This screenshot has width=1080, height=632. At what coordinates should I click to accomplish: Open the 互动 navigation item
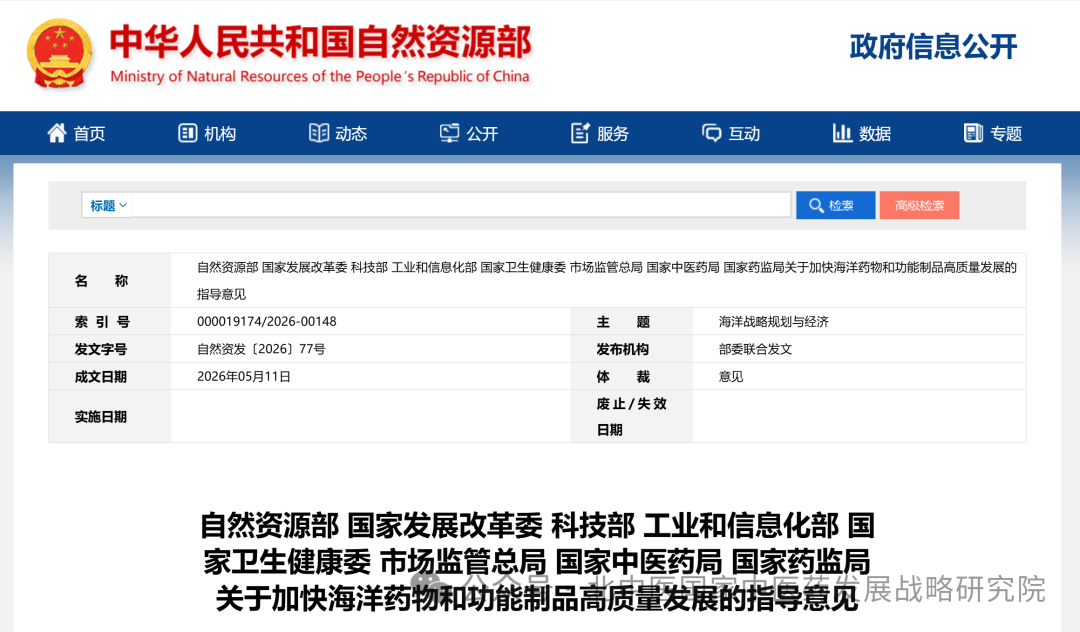pos(731,133)
